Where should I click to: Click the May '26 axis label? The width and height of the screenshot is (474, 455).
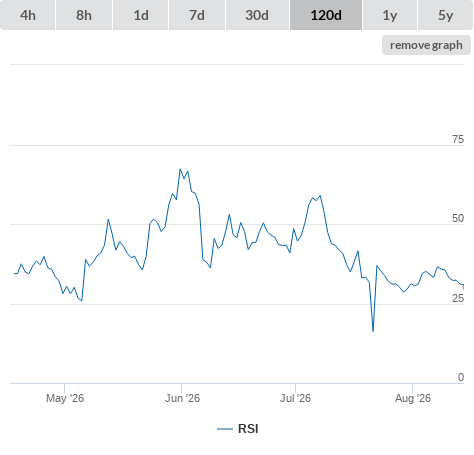[65, 398]
